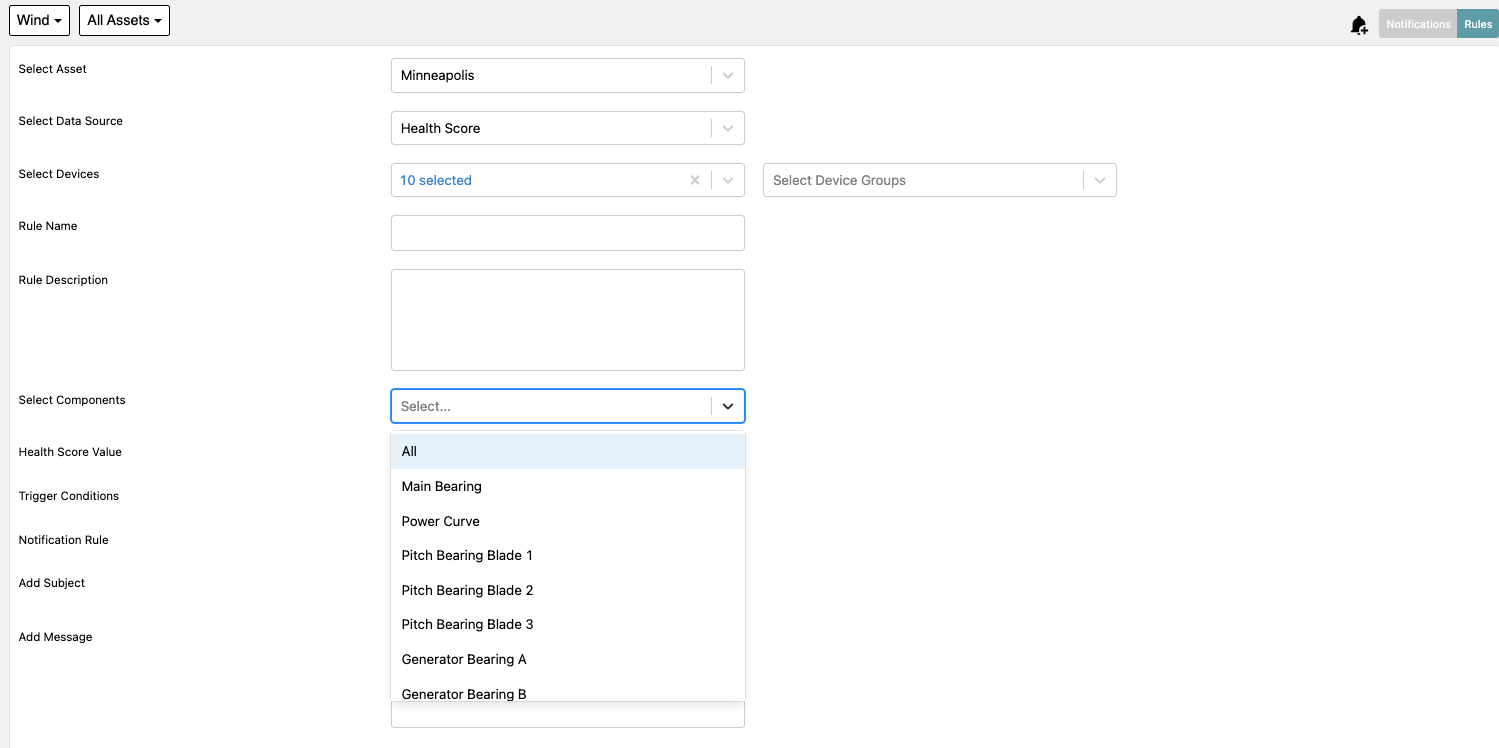Select Generator Bearing A option

[568, 659]
